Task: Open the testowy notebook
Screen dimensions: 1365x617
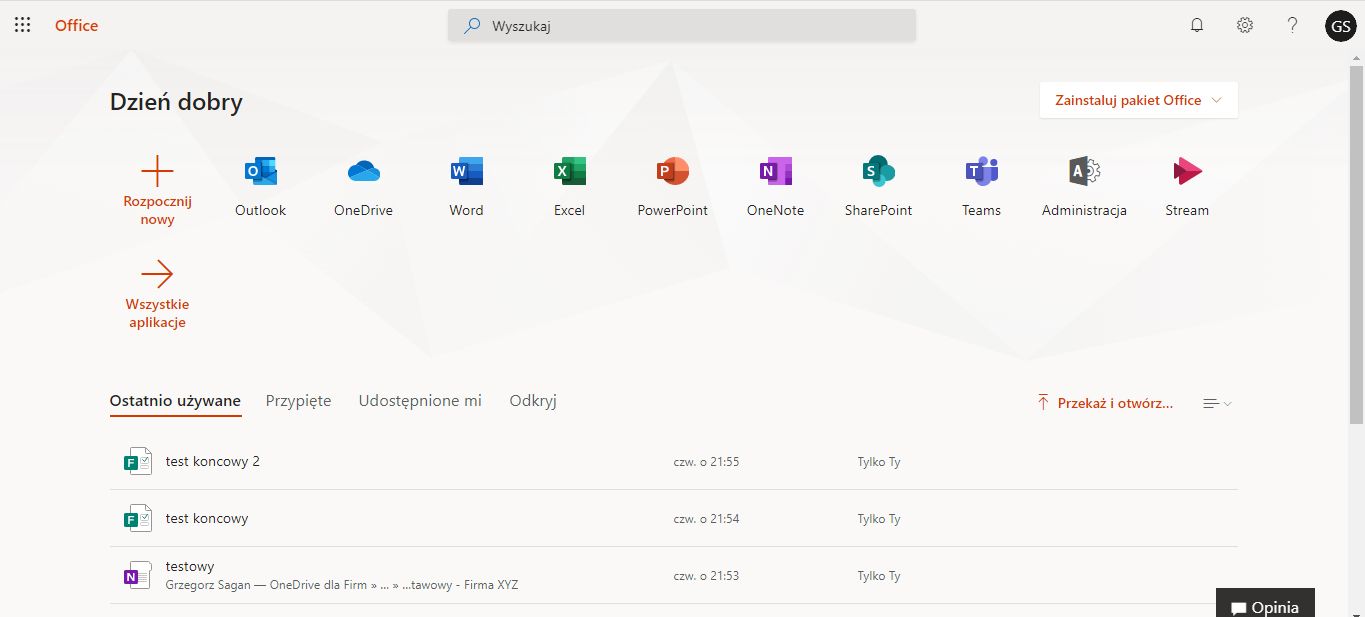Action: click(190, 566)
